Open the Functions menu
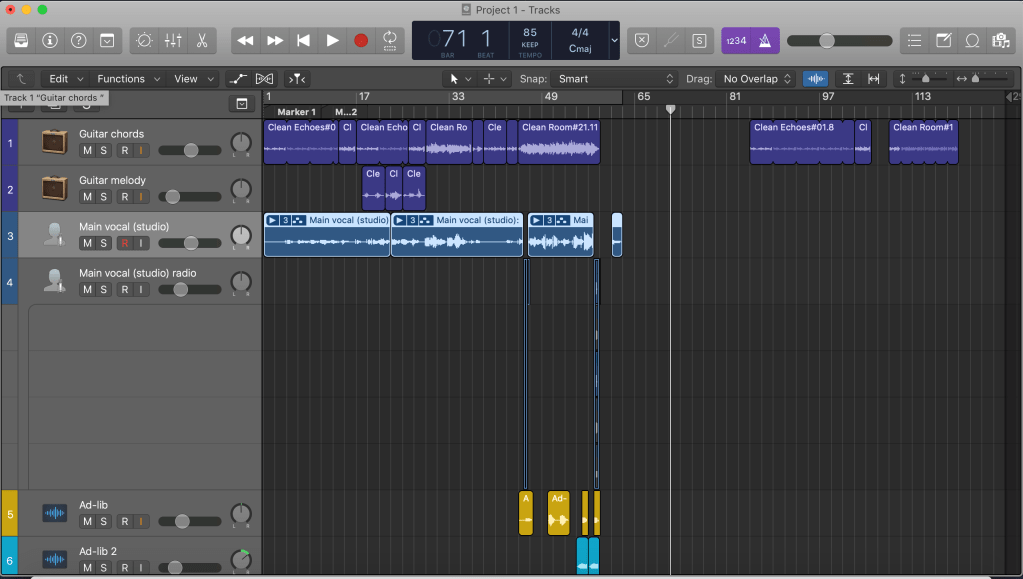Image resolution: width=1023 pixels, height=579 pixels. (128, 79)
